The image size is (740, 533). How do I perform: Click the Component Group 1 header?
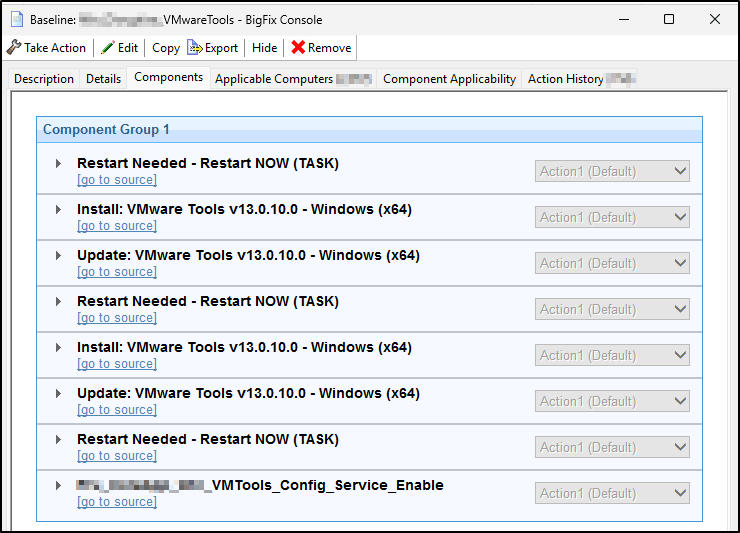(106, 130)
